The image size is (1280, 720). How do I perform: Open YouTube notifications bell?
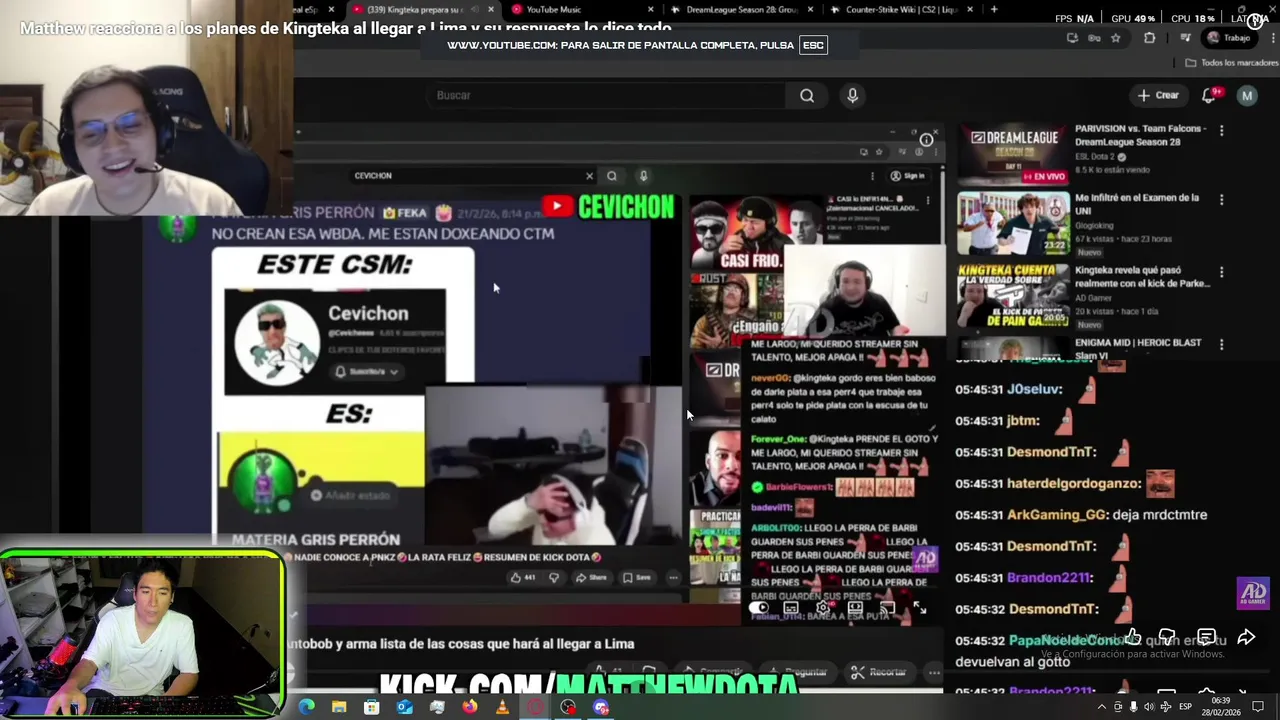[1209, 95]
